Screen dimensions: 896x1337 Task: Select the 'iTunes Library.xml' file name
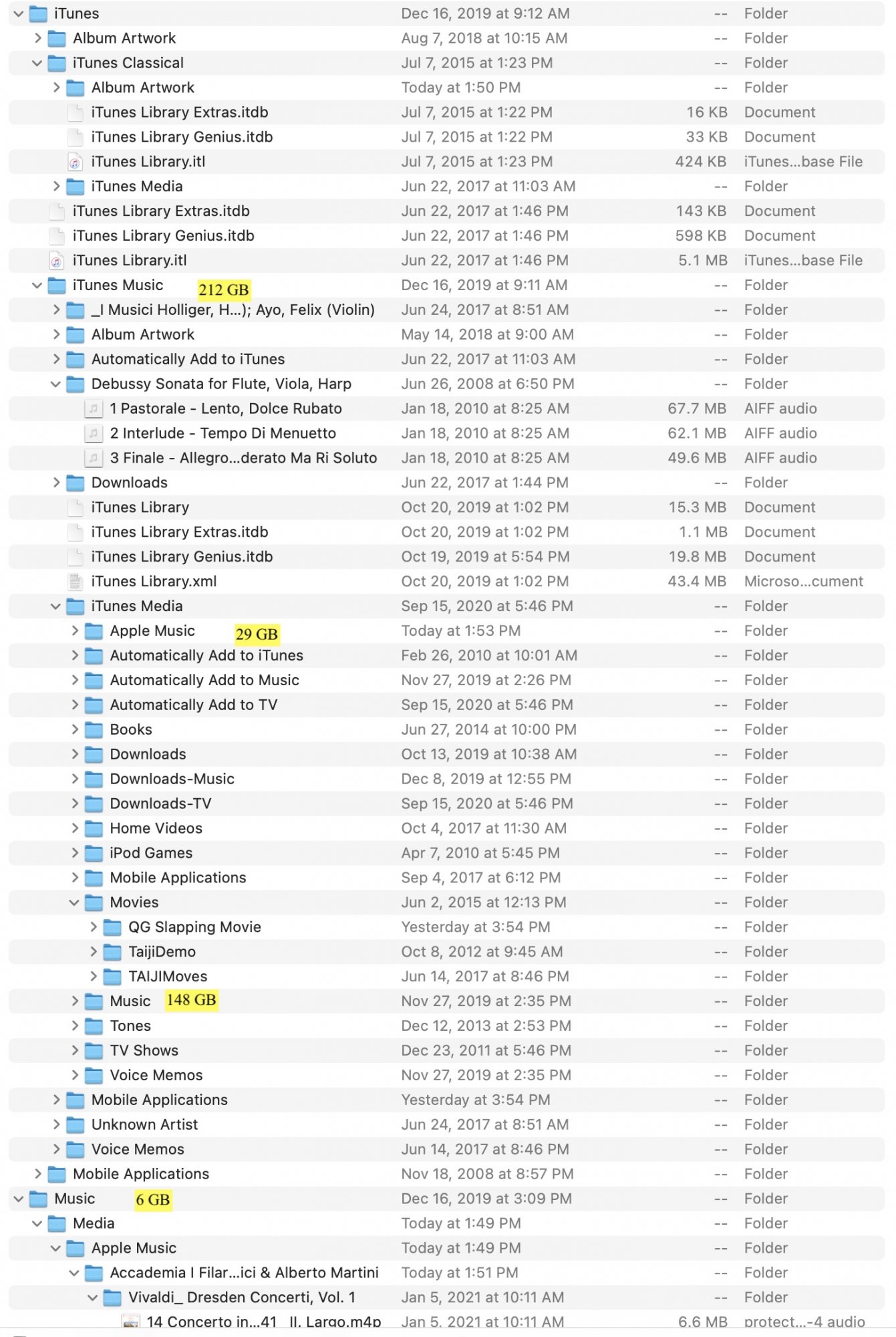[x=154, y=582]
